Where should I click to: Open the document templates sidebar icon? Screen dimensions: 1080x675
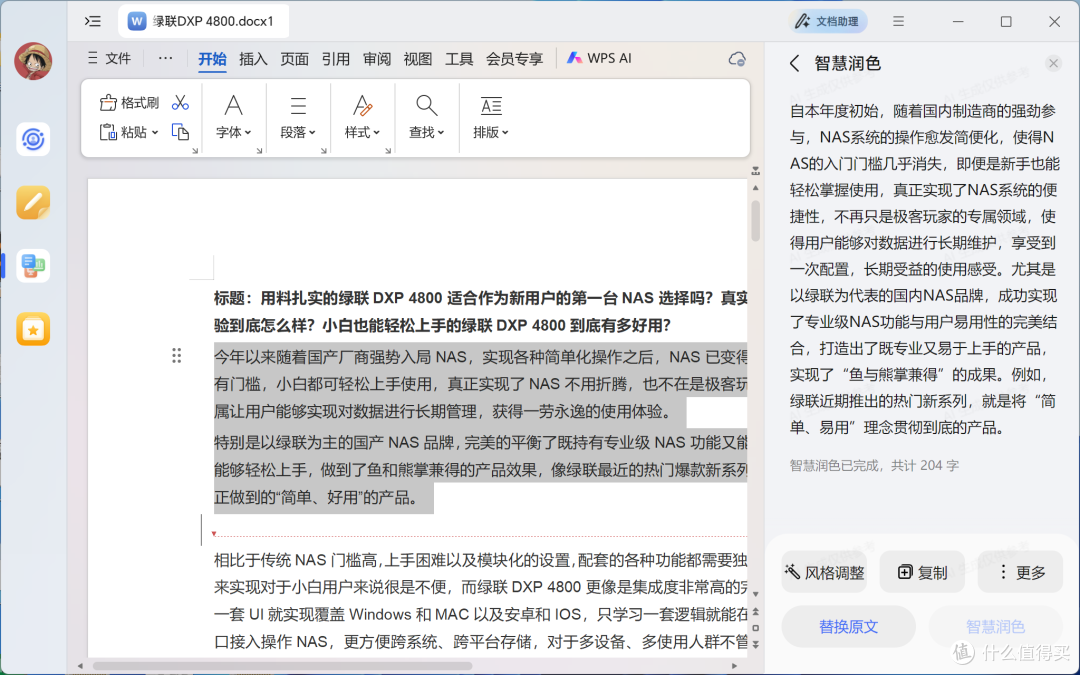[x=33, y=266]
